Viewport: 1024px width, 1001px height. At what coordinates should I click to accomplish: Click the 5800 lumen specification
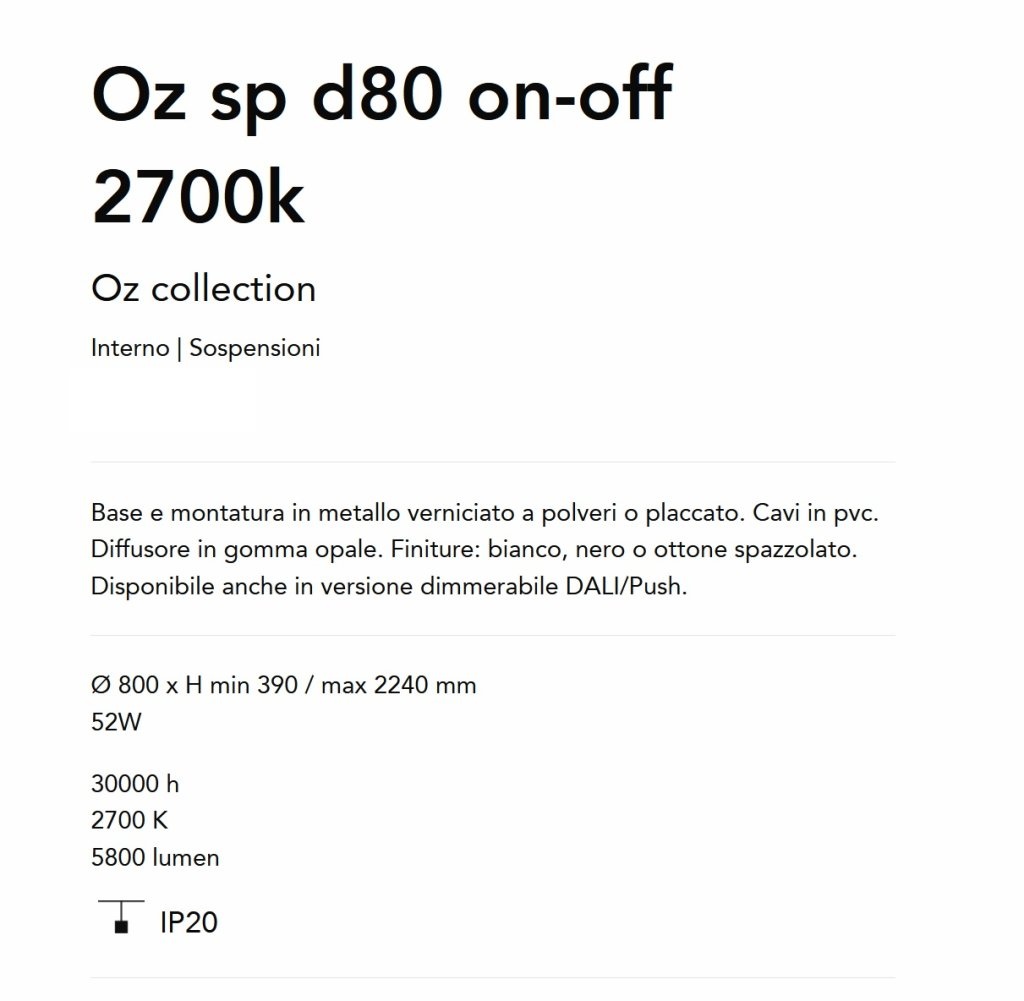pyautogui.click(x=155, y=857)
